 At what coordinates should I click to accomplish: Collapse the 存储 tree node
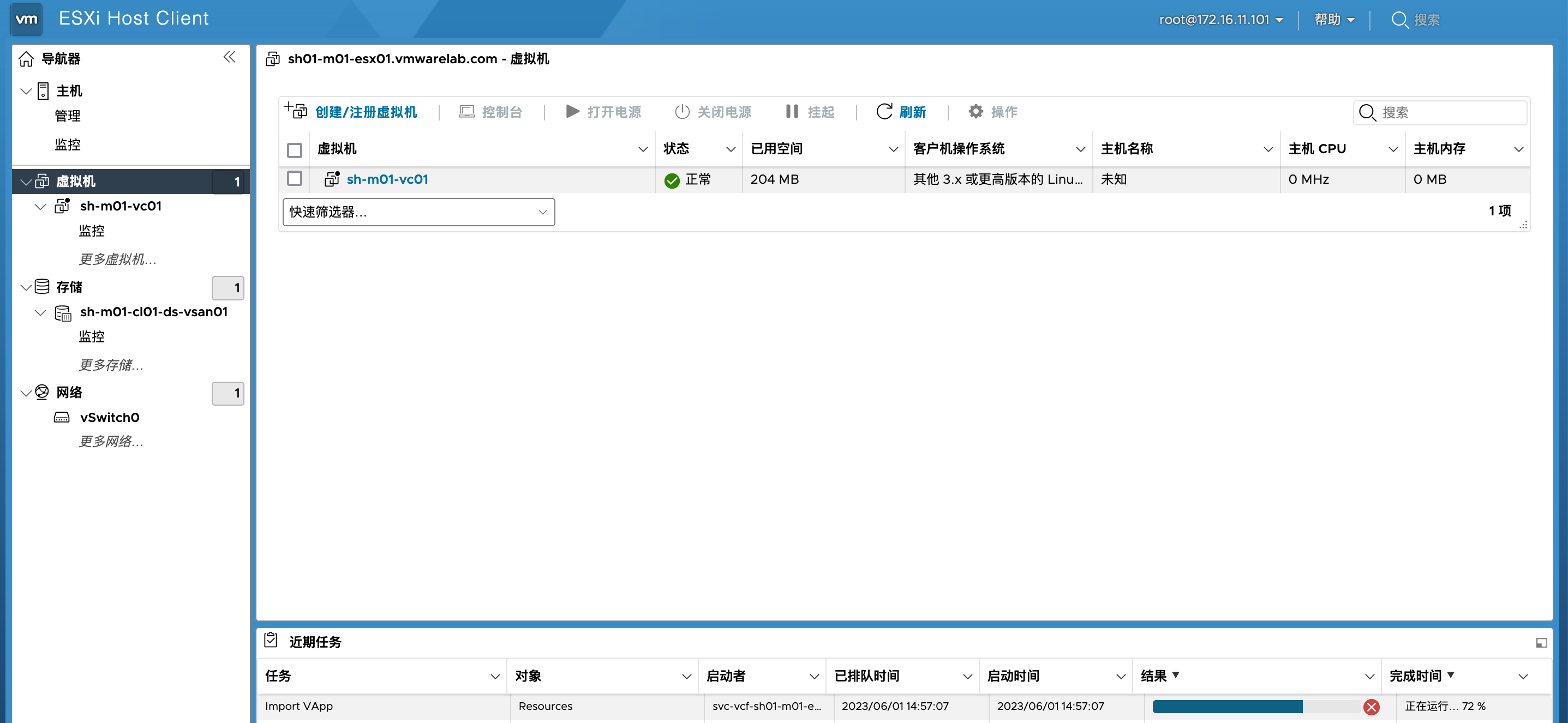[x=26, y=288]
